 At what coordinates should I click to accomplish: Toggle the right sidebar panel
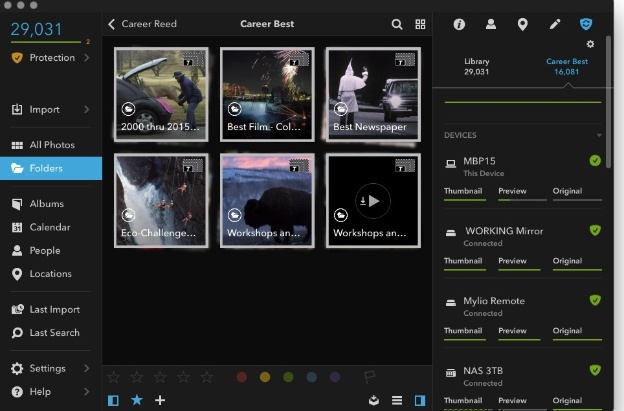[x=420, y=400]
